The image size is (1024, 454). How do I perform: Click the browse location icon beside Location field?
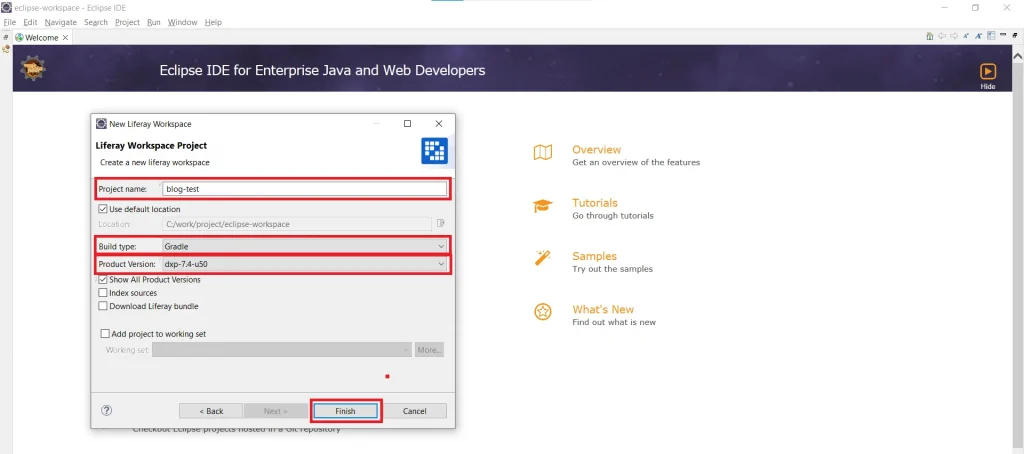point(440,224)
